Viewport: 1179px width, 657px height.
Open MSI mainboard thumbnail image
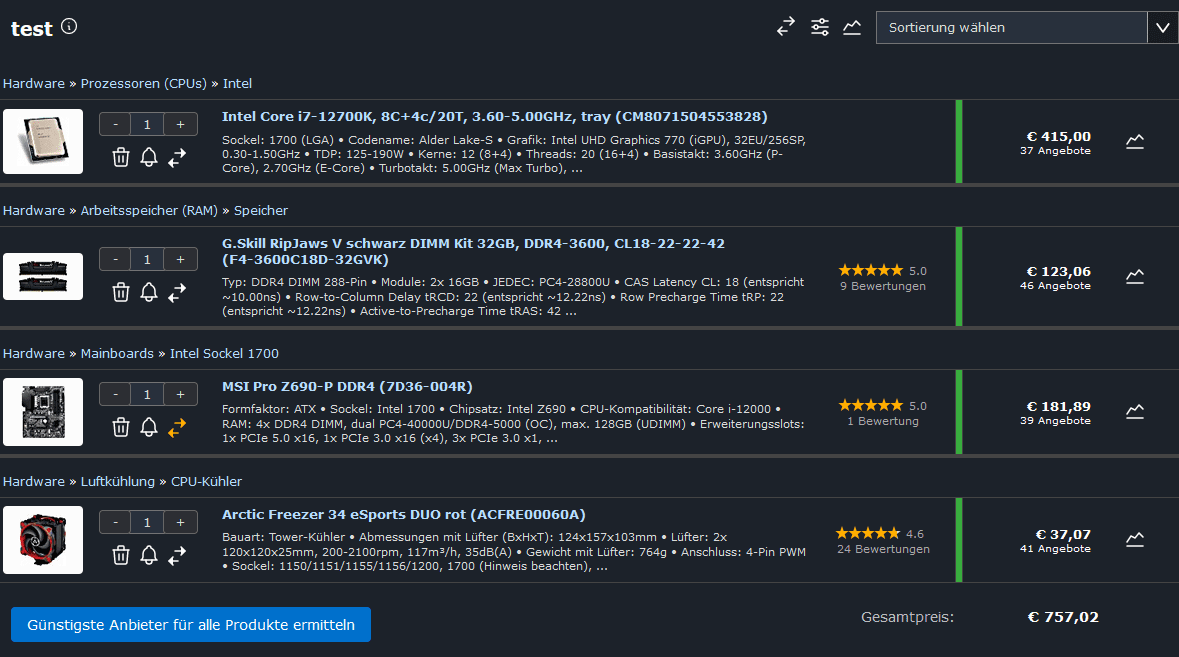[43, 412]
